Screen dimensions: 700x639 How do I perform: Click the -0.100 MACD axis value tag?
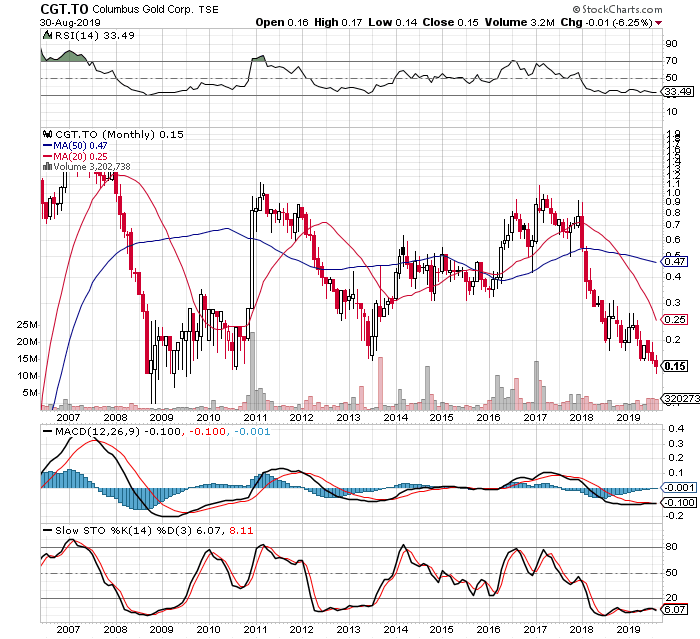(x=678, y=501)
